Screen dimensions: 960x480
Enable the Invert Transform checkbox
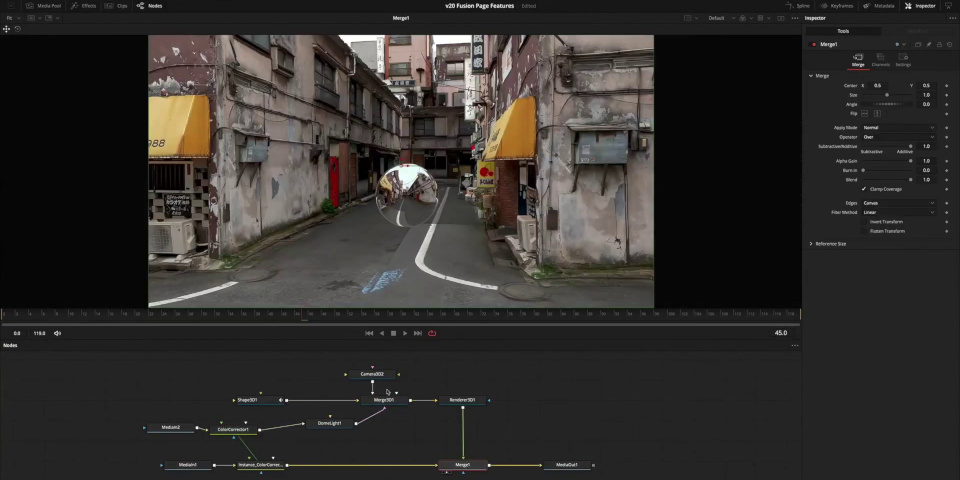[x=864, y=222]
